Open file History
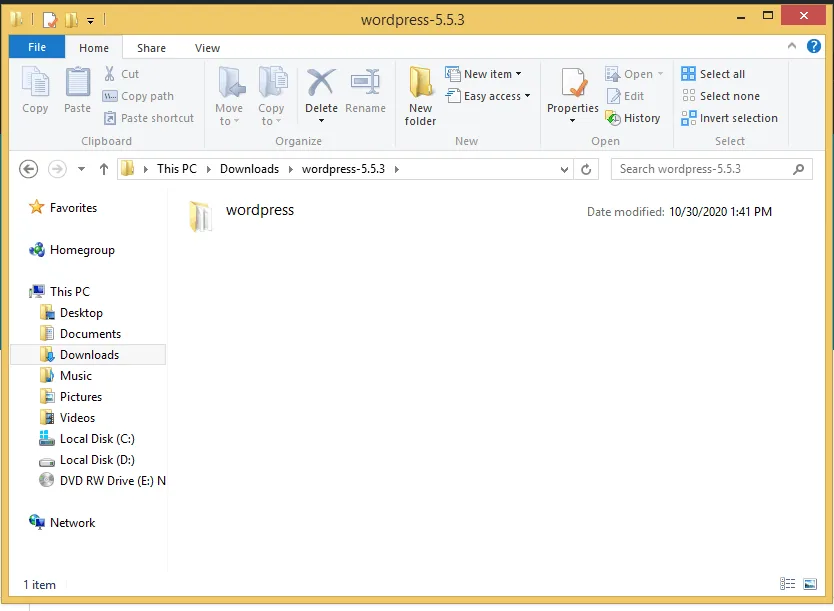Image resolution: width=834 pixels, height=611 pixels. 633,118
